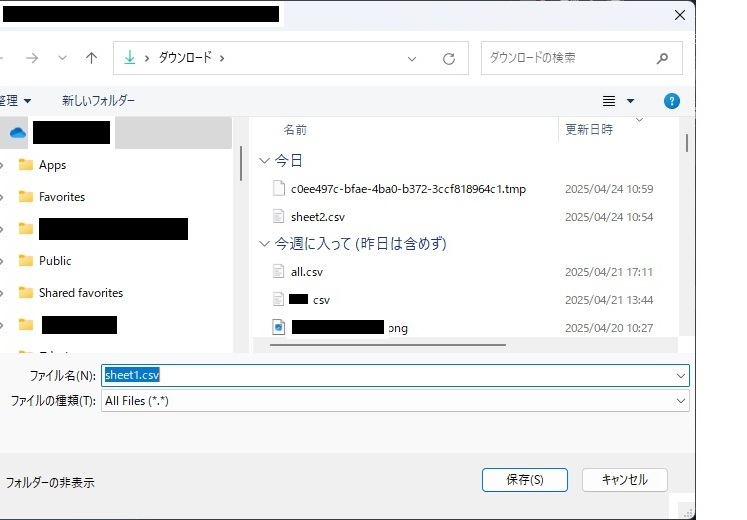
Task: Click the file list vertical scrollbar
Action: coord(686,143)
